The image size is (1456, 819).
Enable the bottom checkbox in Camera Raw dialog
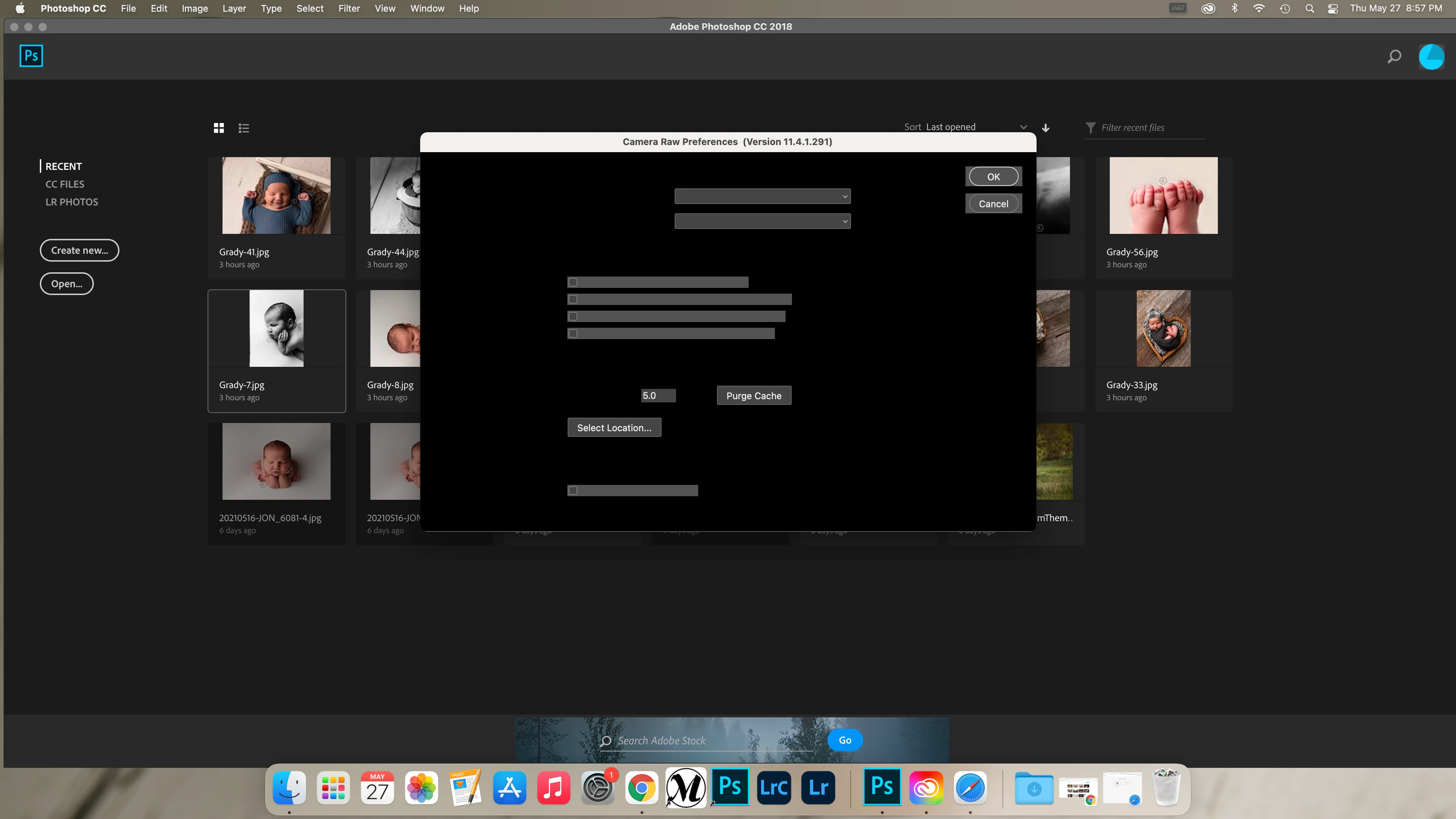[573, 491]
